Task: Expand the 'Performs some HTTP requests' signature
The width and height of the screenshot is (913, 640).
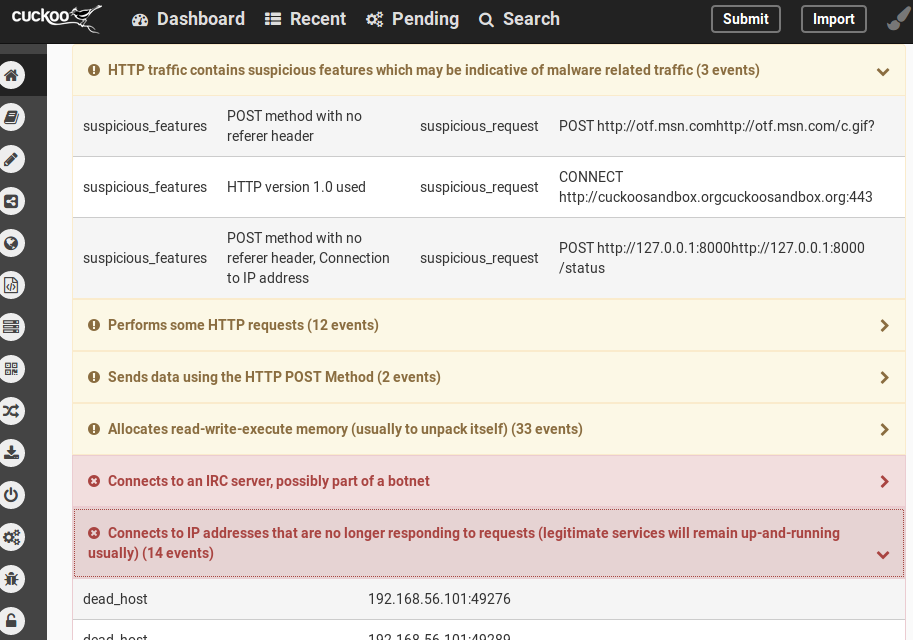Action: click(883, 324)
